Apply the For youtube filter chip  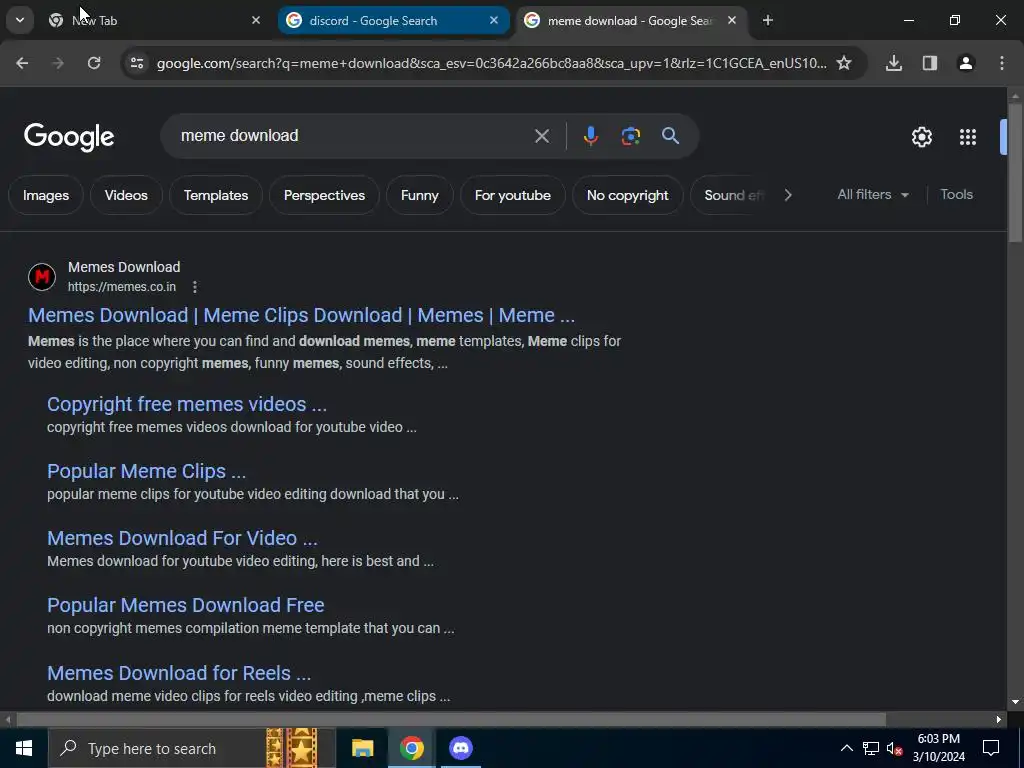(x=513, y=195)
